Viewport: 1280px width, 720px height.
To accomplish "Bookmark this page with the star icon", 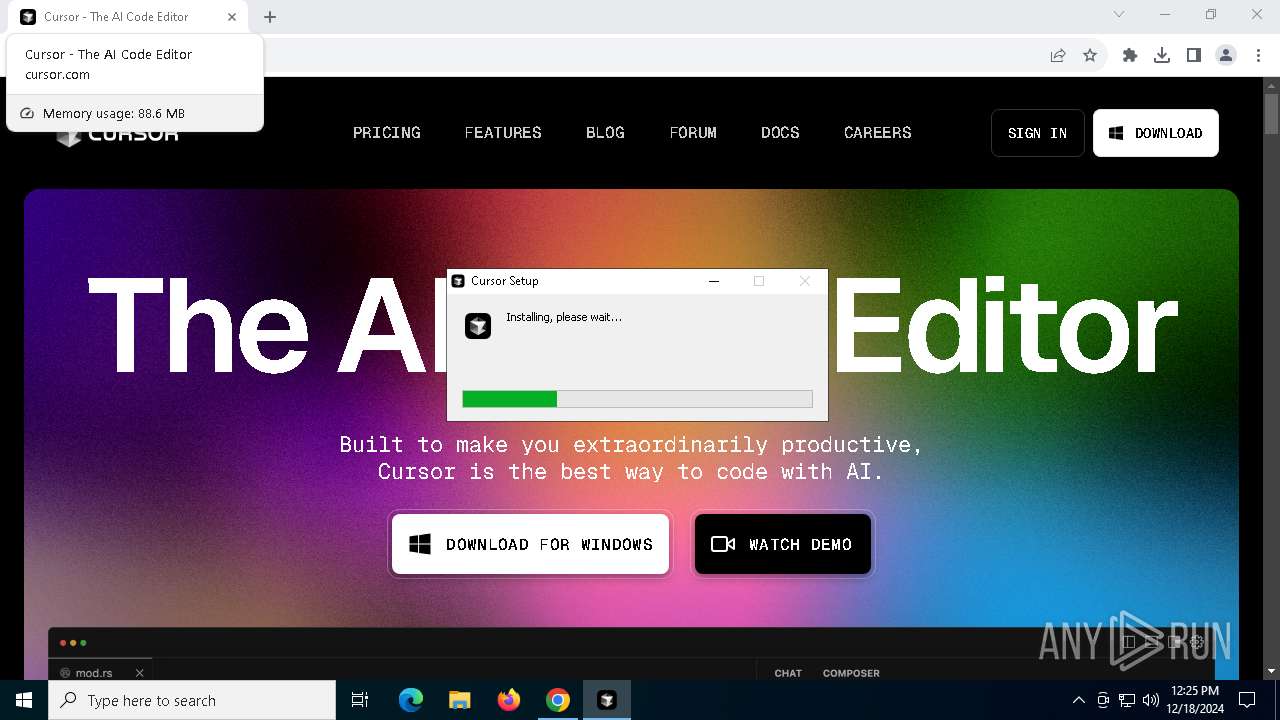I will (1090, 55).
